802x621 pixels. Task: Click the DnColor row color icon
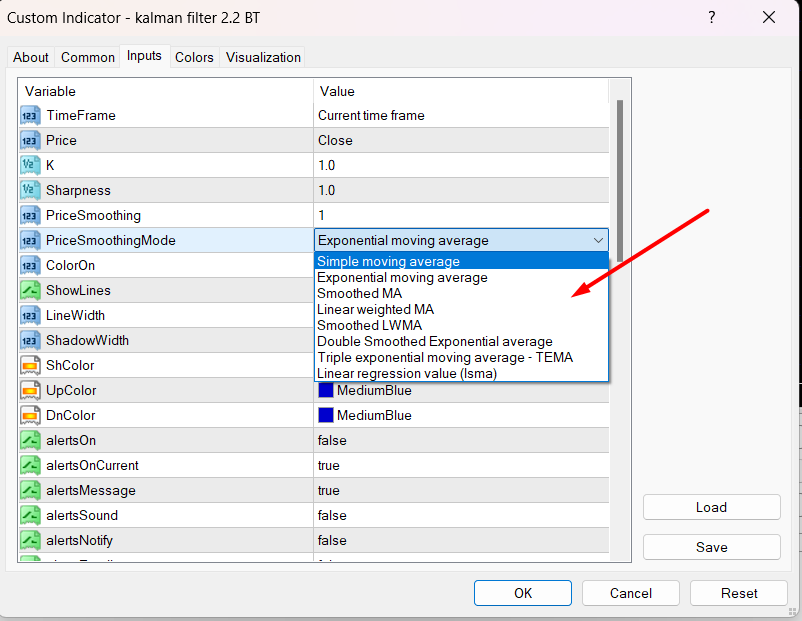[30, 416]
